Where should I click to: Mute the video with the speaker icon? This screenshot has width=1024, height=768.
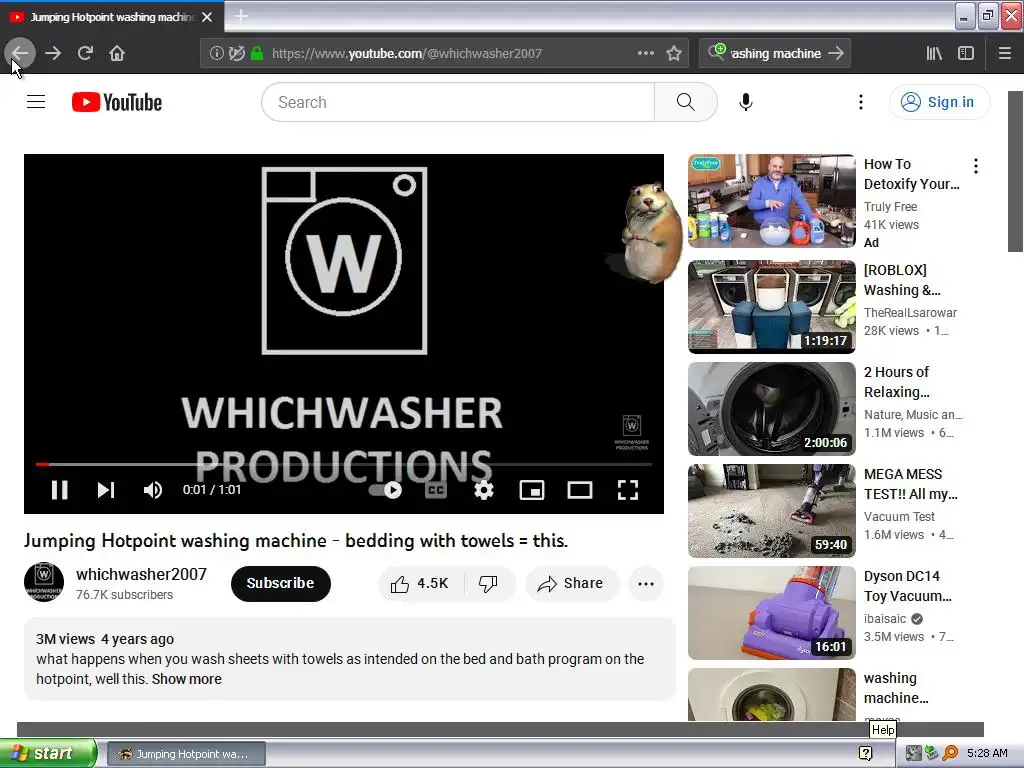[x=152, y=490]
